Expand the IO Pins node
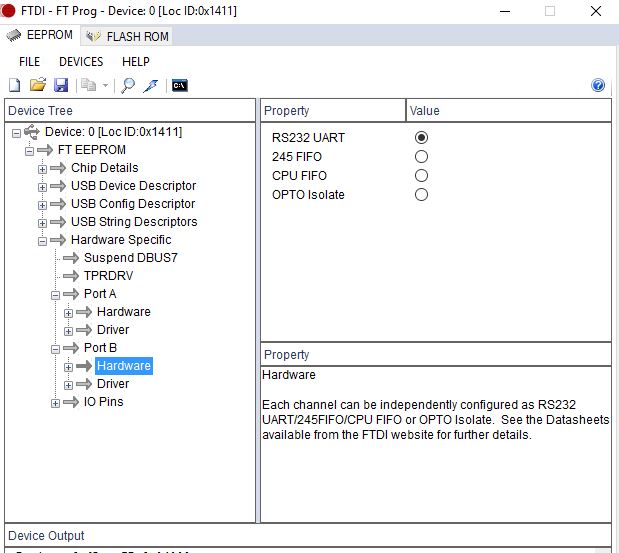The height and width of the screenshot is (553, 619). [55, 403]
